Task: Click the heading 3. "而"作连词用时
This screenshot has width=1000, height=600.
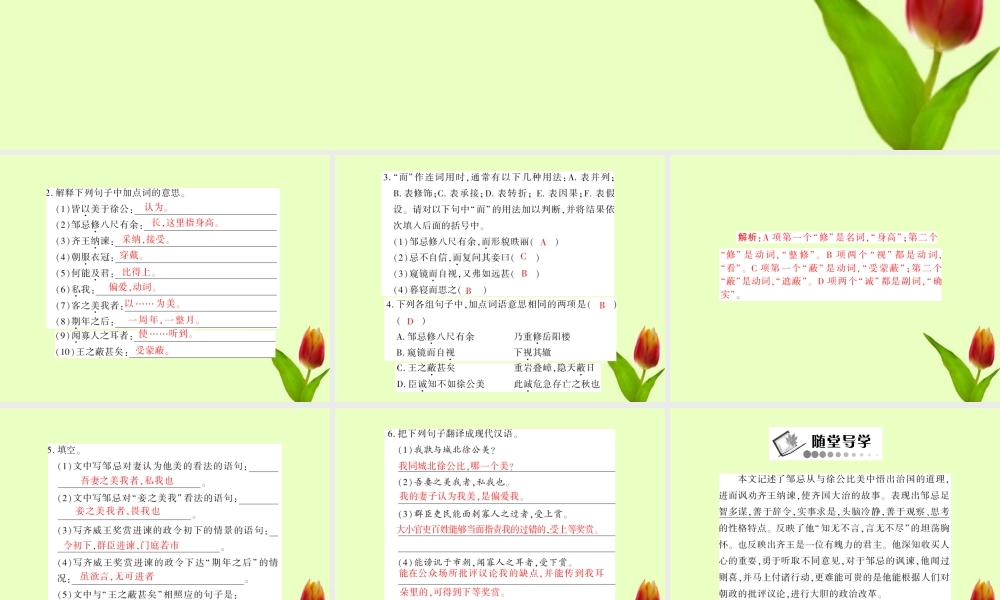Action: coord(499,201)
